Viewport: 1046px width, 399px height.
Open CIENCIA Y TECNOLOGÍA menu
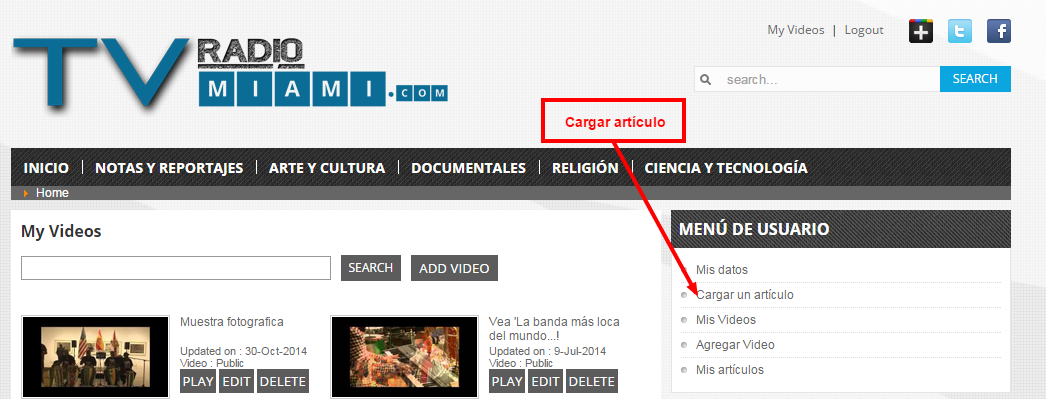pos(726,168)
